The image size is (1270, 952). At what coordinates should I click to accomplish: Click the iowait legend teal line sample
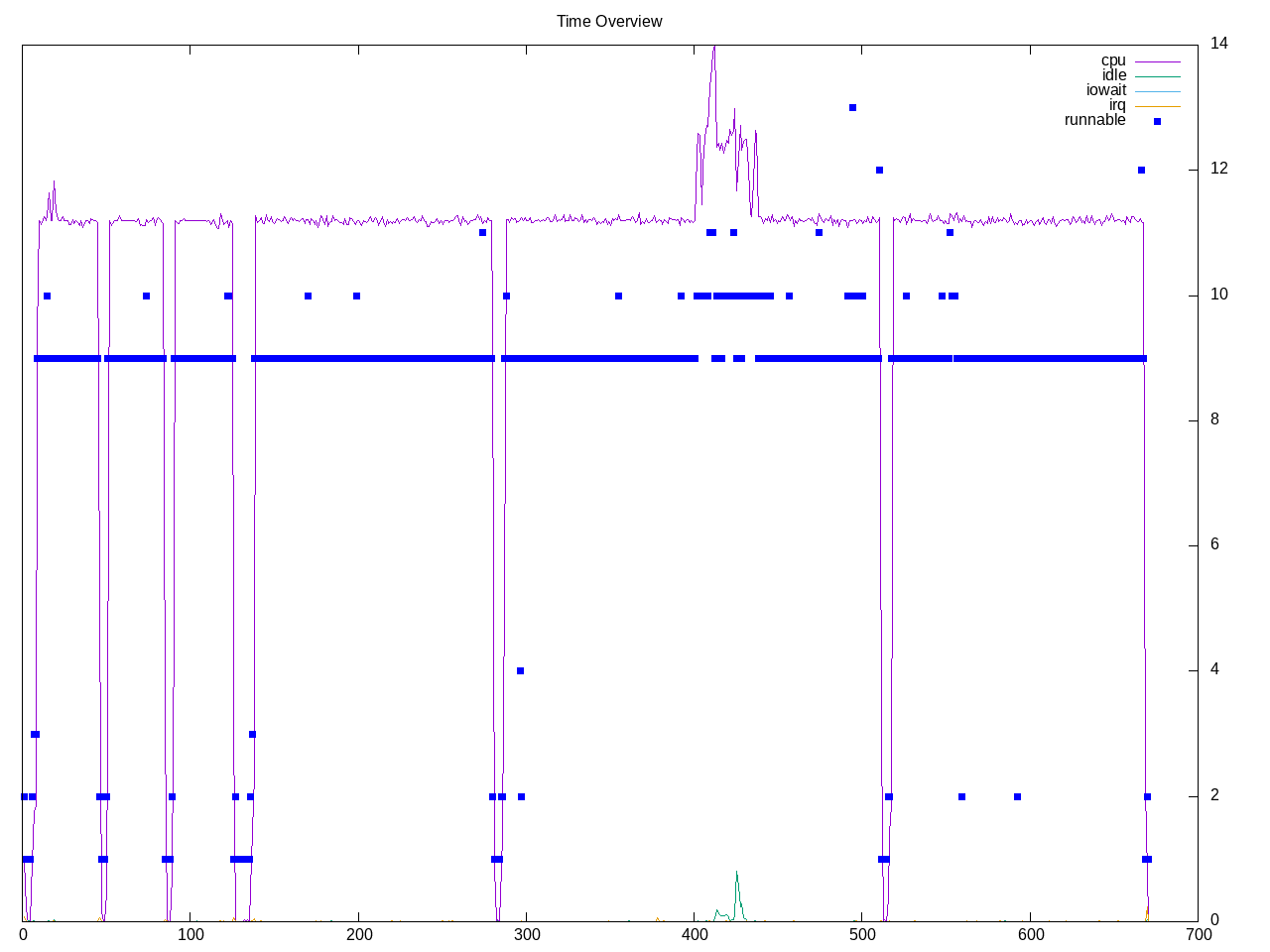pos(1157,91)
